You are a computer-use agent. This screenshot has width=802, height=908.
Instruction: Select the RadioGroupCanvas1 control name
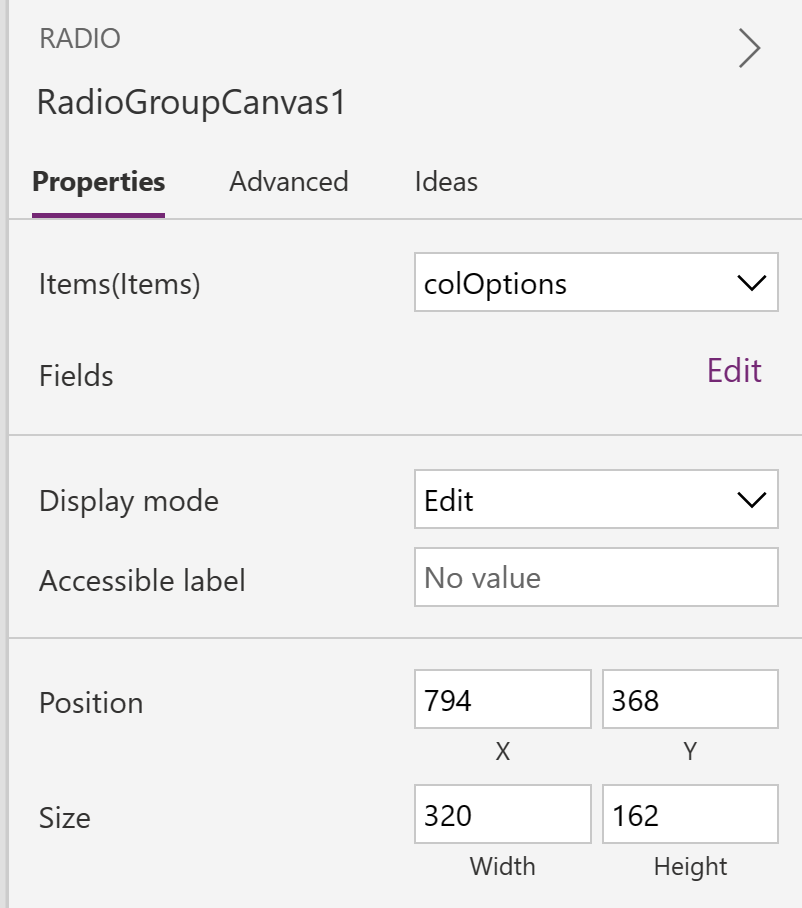click(191, 102)
